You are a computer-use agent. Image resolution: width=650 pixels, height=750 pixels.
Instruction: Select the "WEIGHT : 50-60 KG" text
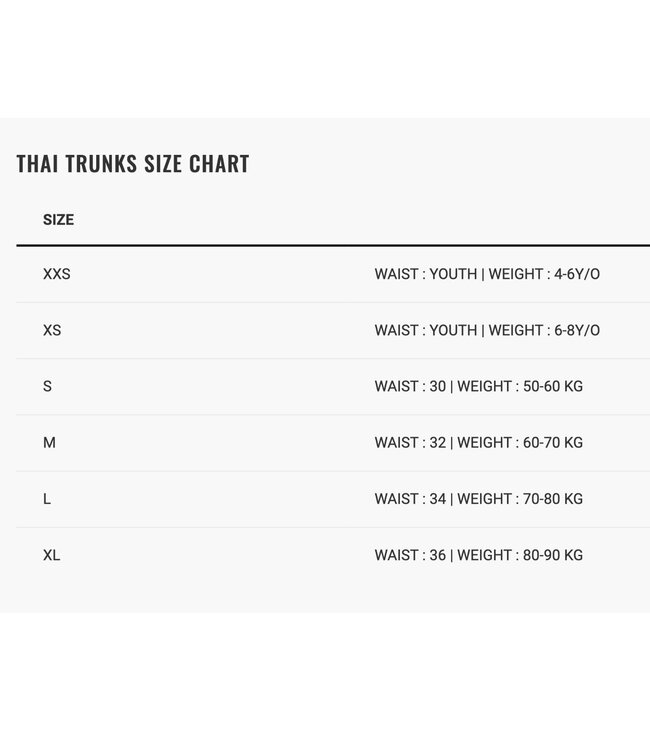tap(520, 386)
